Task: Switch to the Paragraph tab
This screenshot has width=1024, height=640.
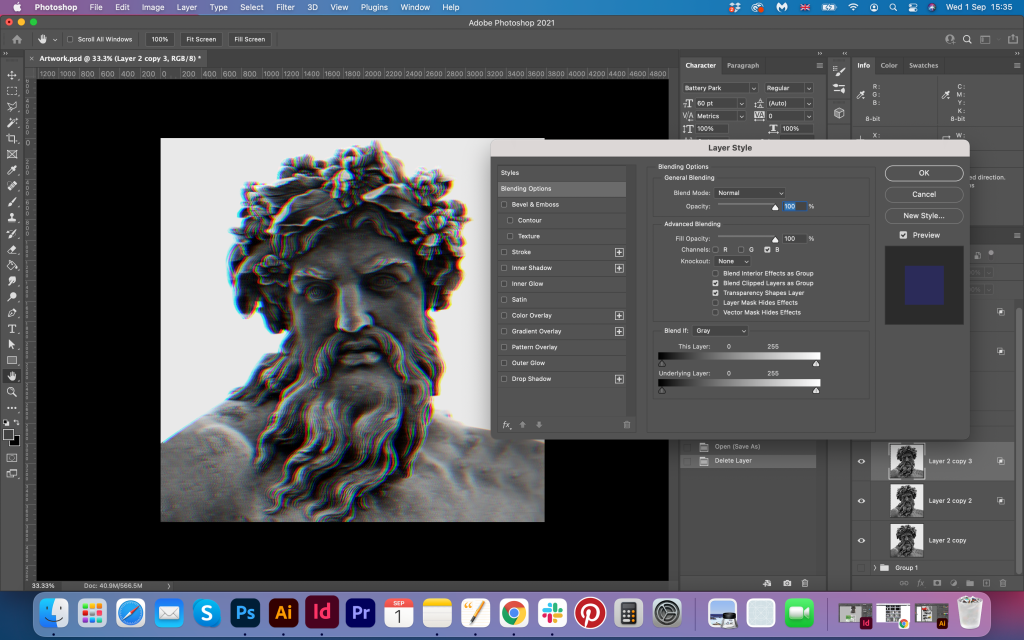Action: tap(742, 66)
